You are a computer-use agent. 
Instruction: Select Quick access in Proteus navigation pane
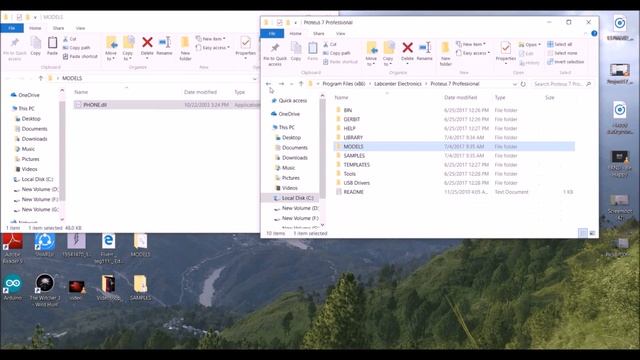click(x=293, y=100)
